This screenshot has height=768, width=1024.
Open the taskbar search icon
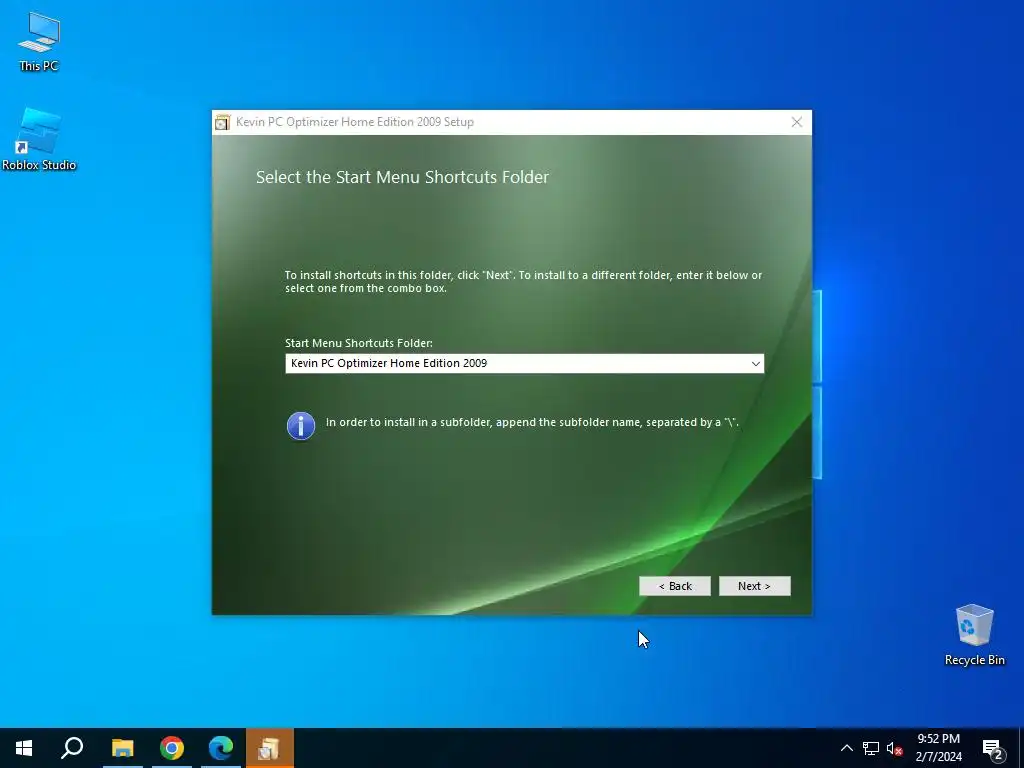(x=72, y=748)
